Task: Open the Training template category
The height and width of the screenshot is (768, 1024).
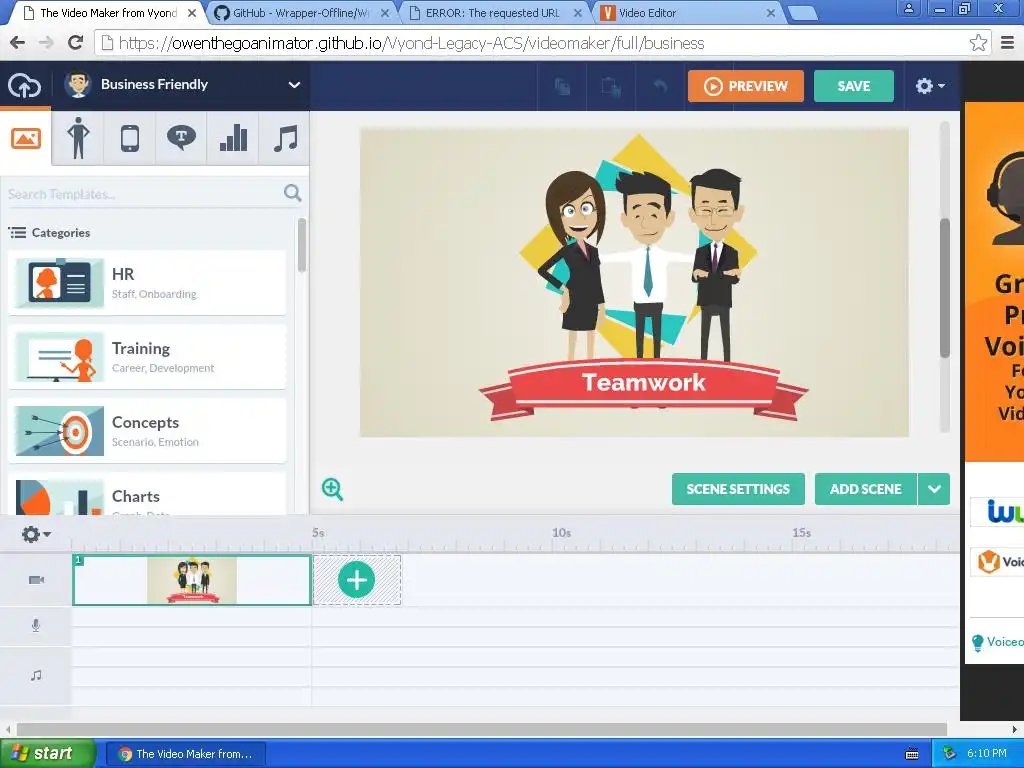Action: 147,357
